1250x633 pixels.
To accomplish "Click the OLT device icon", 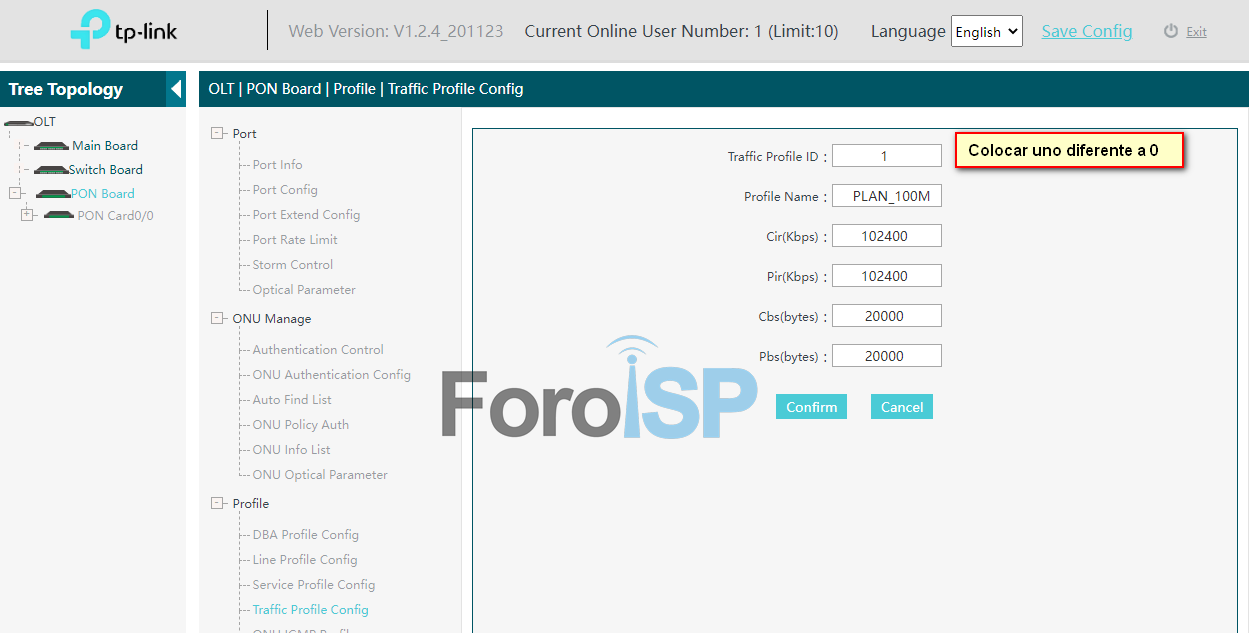I will pyautogui.click(x=19, y=122).
